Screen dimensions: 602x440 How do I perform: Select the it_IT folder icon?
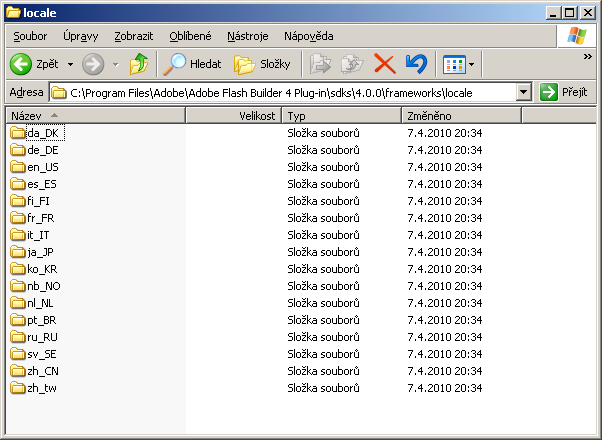tap(18, 234)
